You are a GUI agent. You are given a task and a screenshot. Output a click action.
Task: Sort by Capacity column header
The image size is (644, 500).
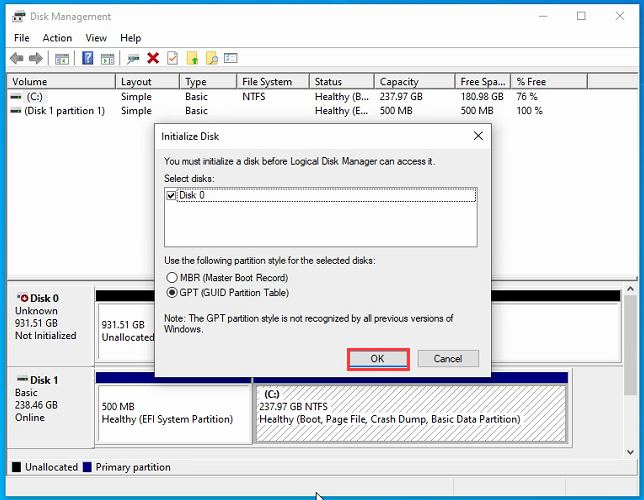415,81
